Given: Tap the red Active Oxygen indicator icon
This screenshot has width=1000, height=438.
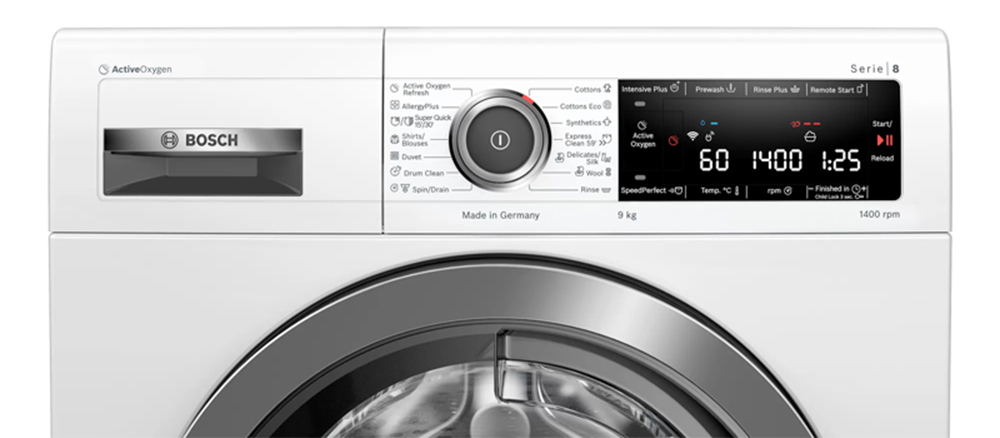Looking at the screenshot, I should [x=673, y=140].
